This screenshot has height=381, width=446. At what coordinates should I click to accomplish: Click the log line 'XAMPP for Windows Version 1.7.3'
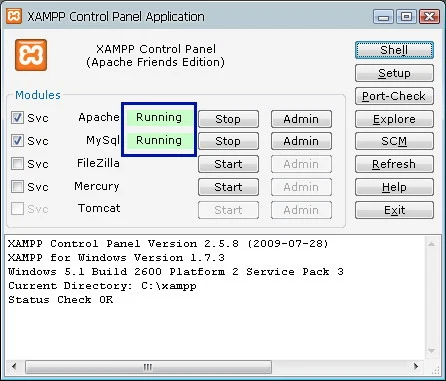click(x=116, y=258)
